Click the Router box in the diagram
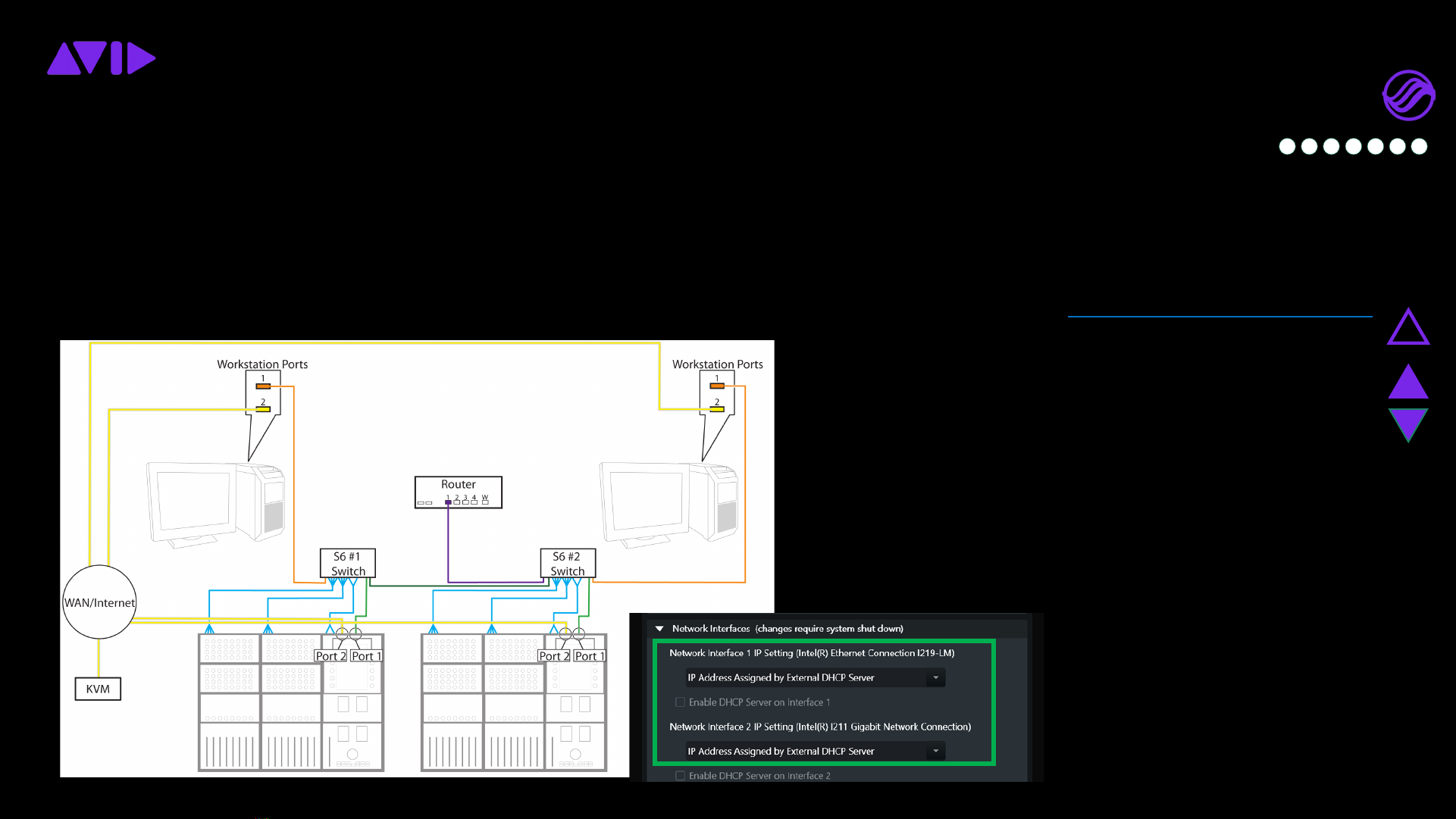Viewport: 1456px width, 819px height. coord(459,492)
